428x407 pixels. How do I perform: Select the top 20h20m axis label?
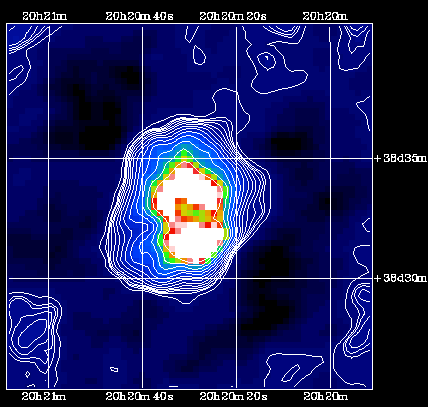tap(325, 16)
